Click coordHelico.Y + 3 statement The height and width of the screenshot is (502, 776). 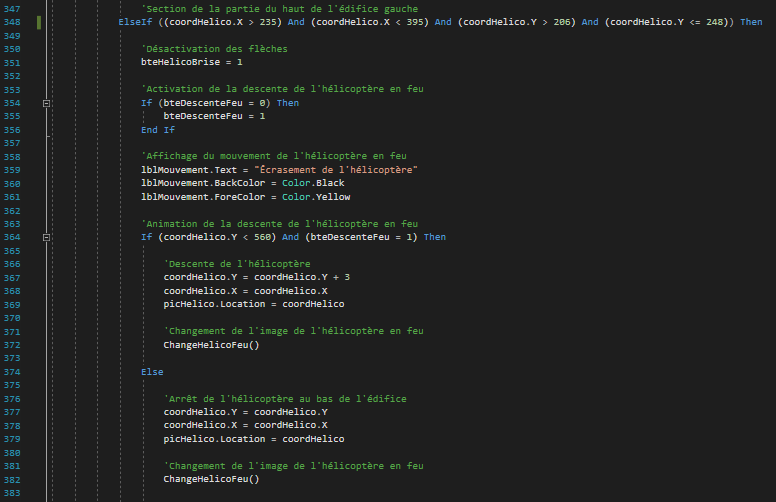[257, 277]
